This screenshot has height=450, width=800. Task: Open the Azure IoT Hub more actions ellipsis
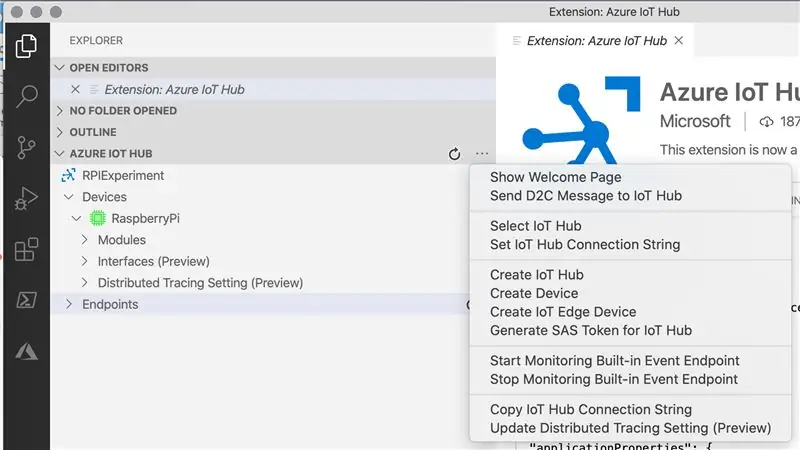point(482,154)
